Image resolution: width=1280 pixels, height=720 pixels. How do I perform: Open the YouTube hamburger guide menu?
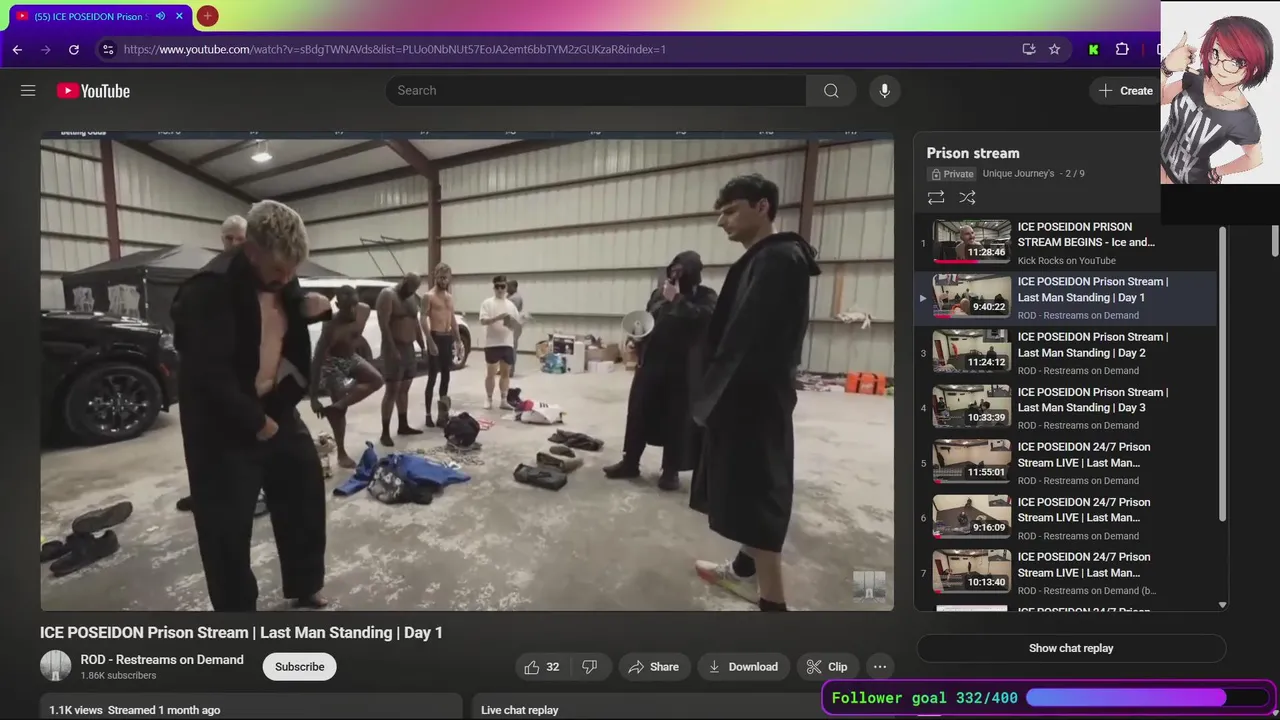click(28, 91)
